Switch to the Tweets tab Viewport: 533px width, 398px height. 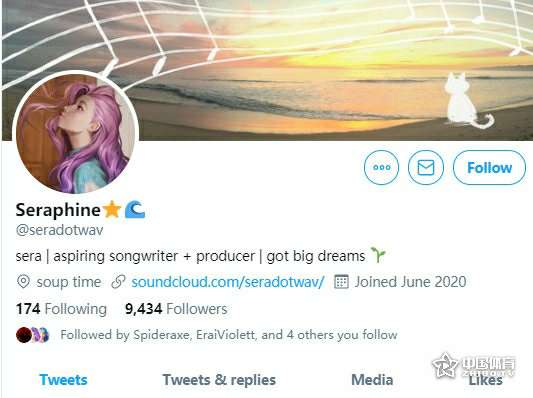click(64, 380)
